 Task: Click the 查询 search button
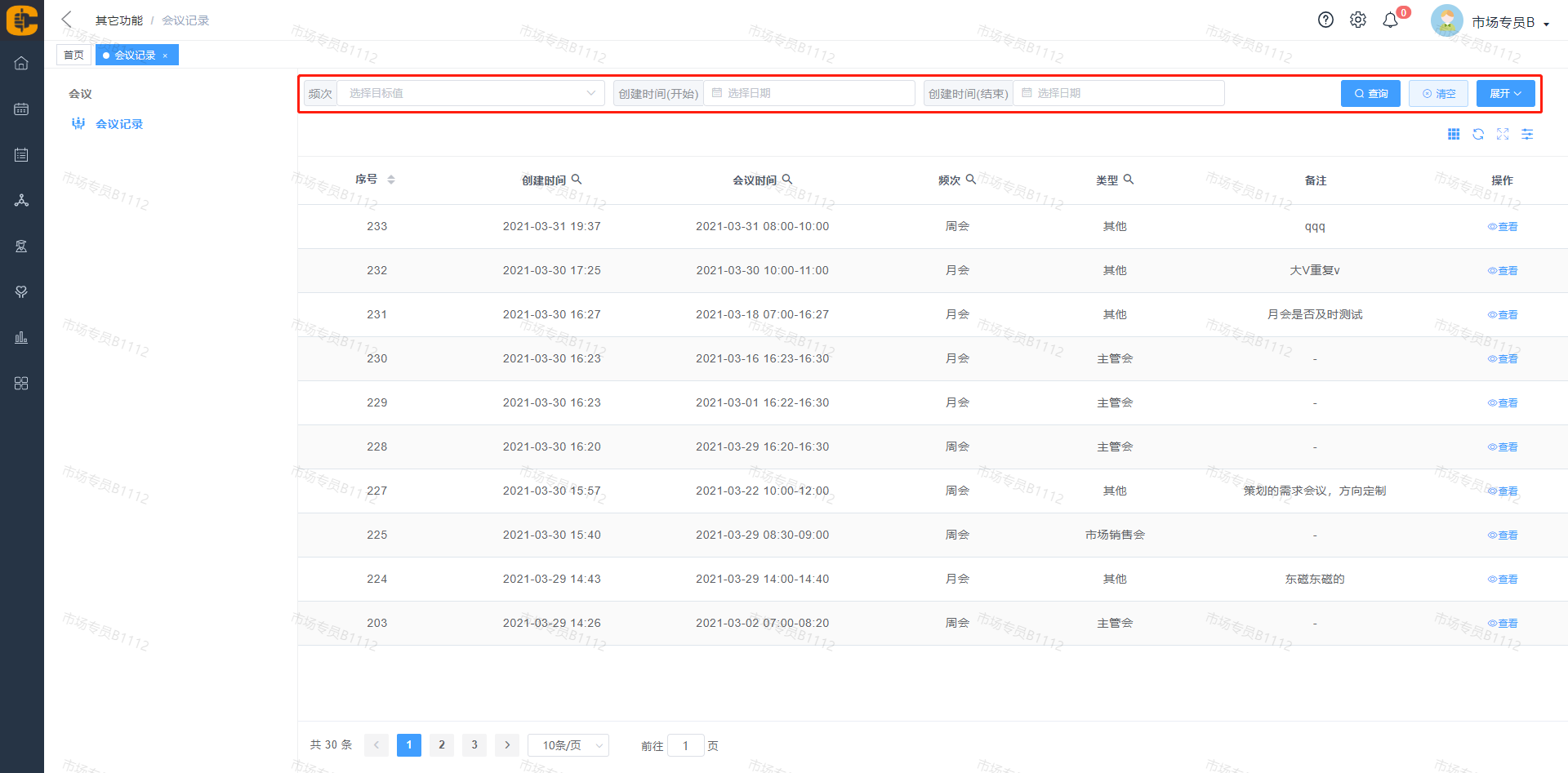click(x=1370, y=93)
